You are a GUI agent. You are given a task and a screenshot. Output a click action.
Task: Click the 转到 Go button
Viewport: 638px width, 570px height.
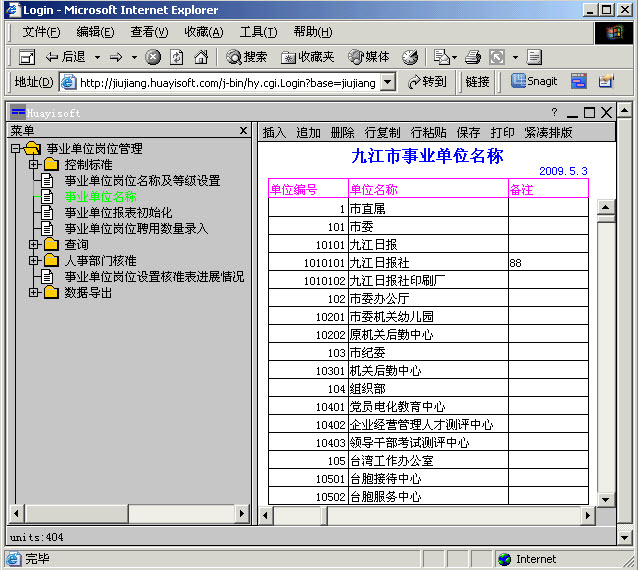427,82
